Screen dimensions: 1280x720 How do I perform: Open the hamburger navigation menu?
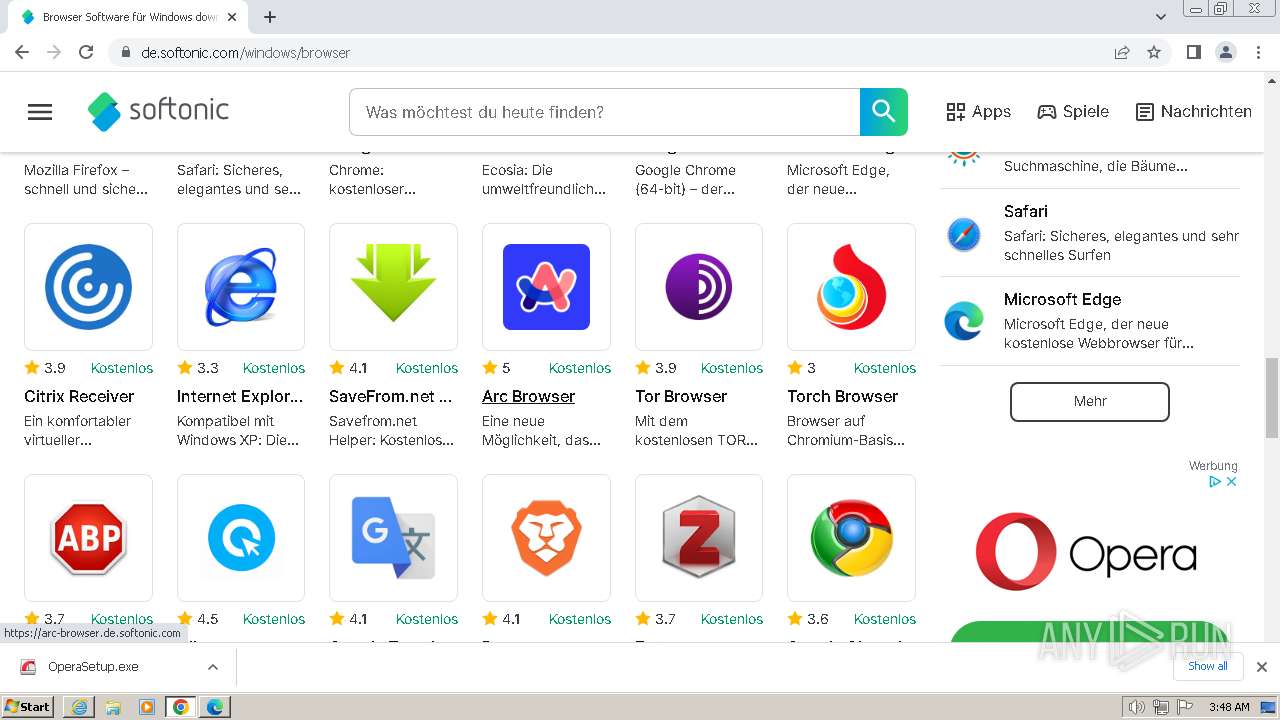point(40,112)
